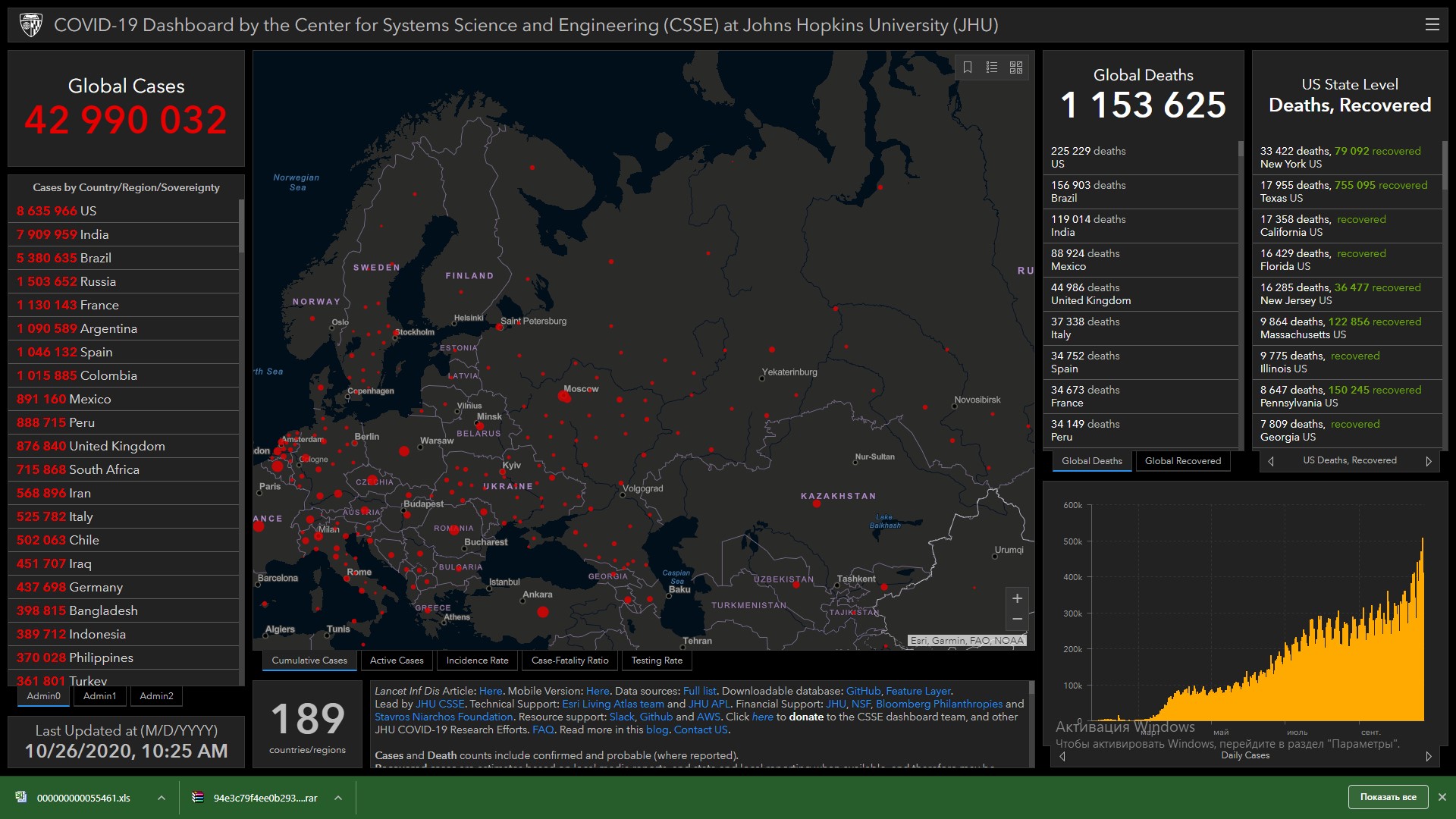Expand options for the rar download
This screenshot has height=819, width=1456.
[338, 798]
